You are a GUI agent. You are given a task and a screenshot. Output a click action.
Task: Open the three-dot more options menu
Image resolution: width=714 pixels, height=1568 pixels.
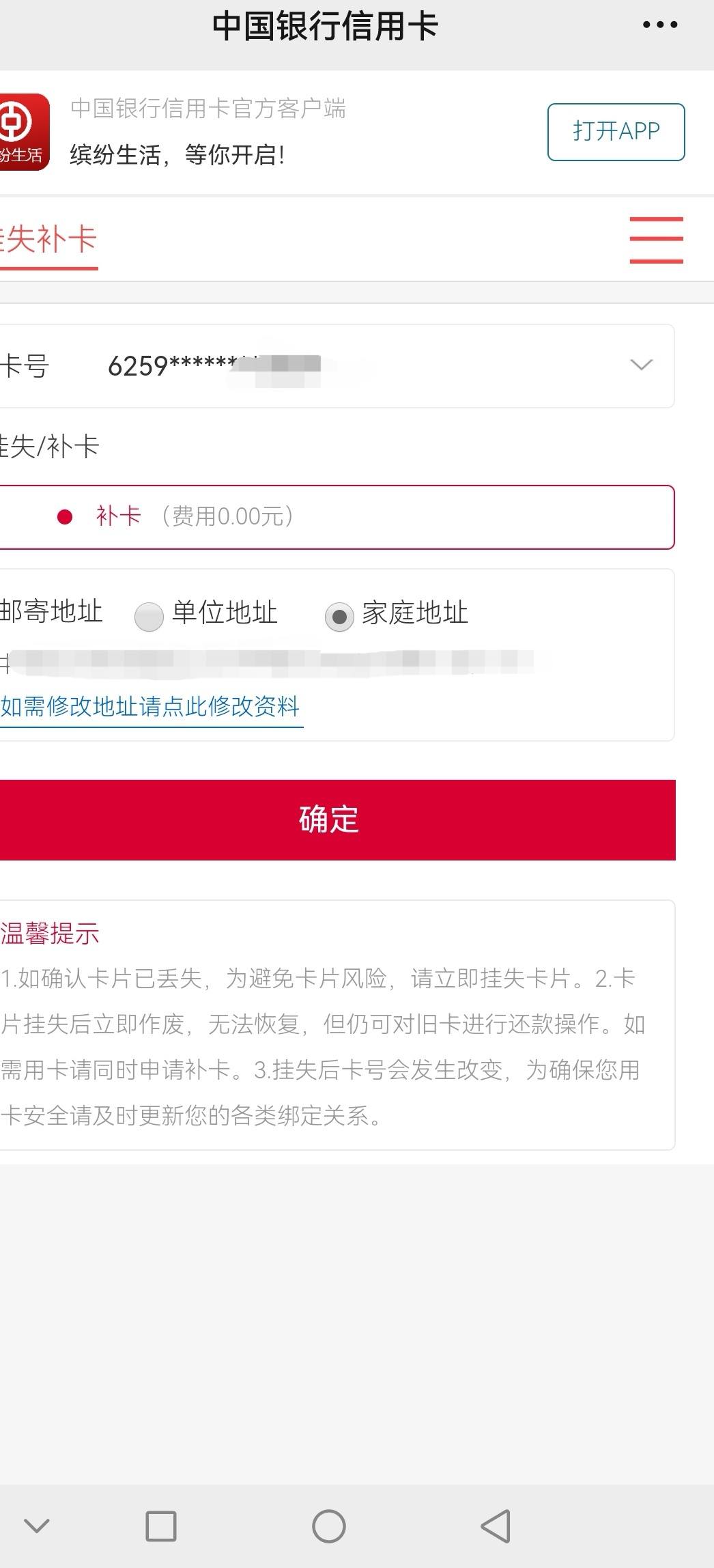tap(660, 25)
